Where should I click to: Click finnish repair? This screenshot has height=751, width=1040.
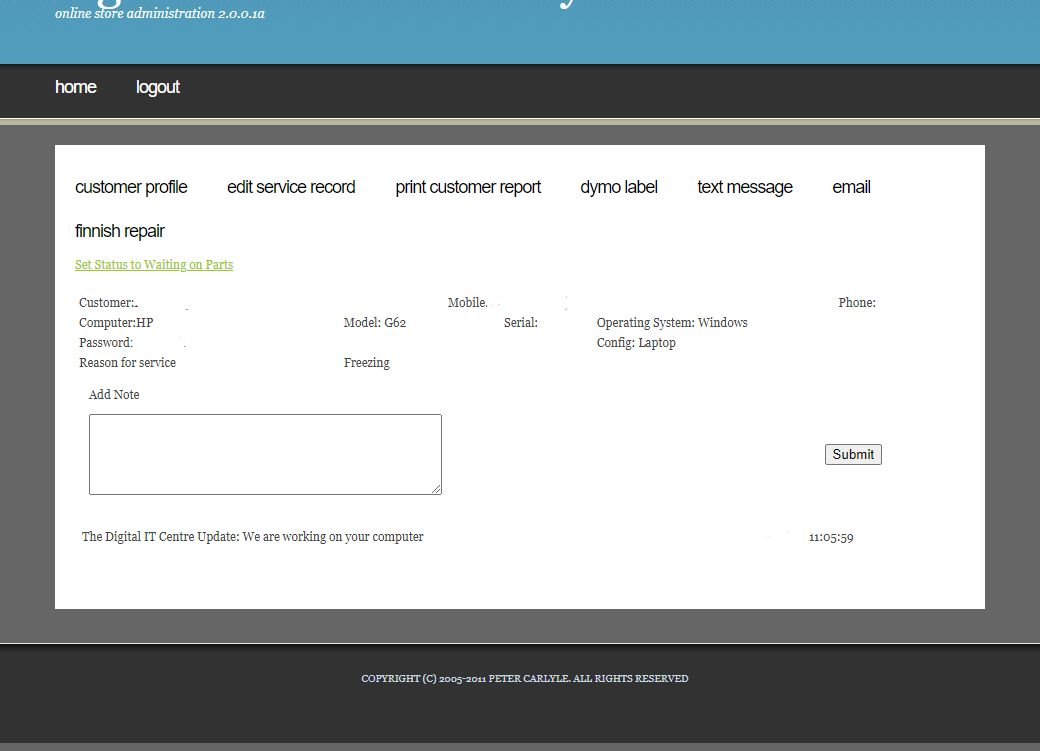click(120, 232)
